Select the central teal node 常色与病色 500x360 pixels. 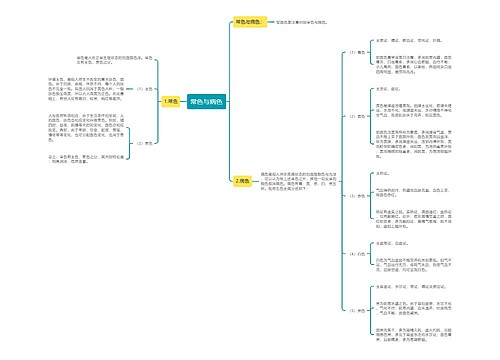(206, 102)
